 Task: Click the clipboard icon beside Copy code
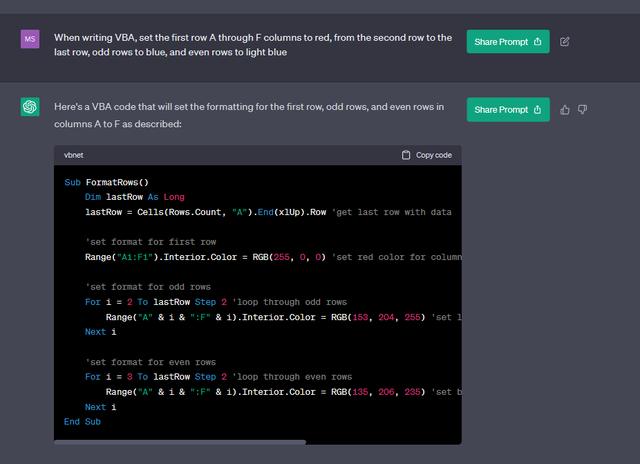406,155
